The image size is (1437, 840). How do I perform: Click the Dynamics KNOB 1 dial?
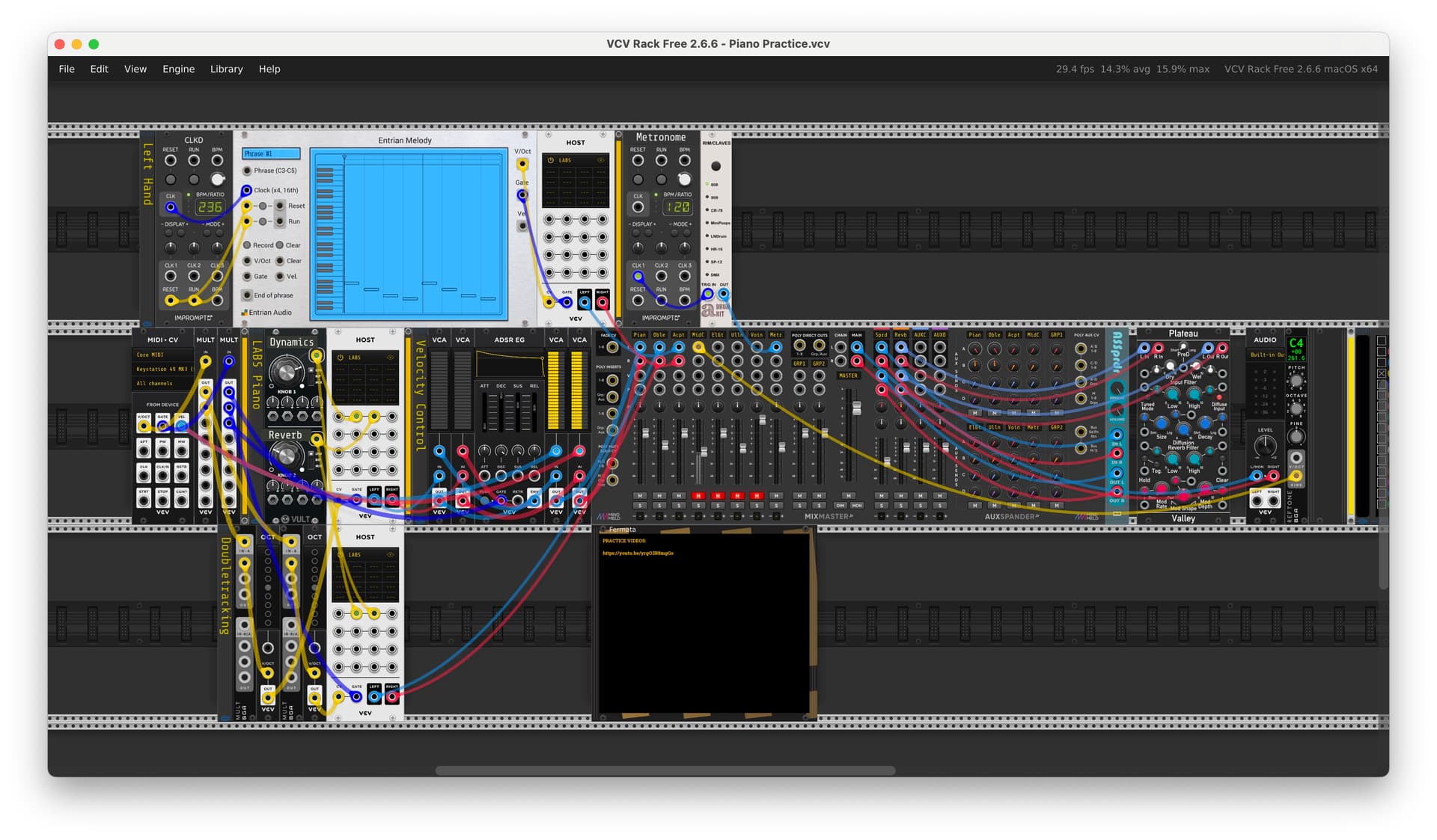[x=286, y=371]
